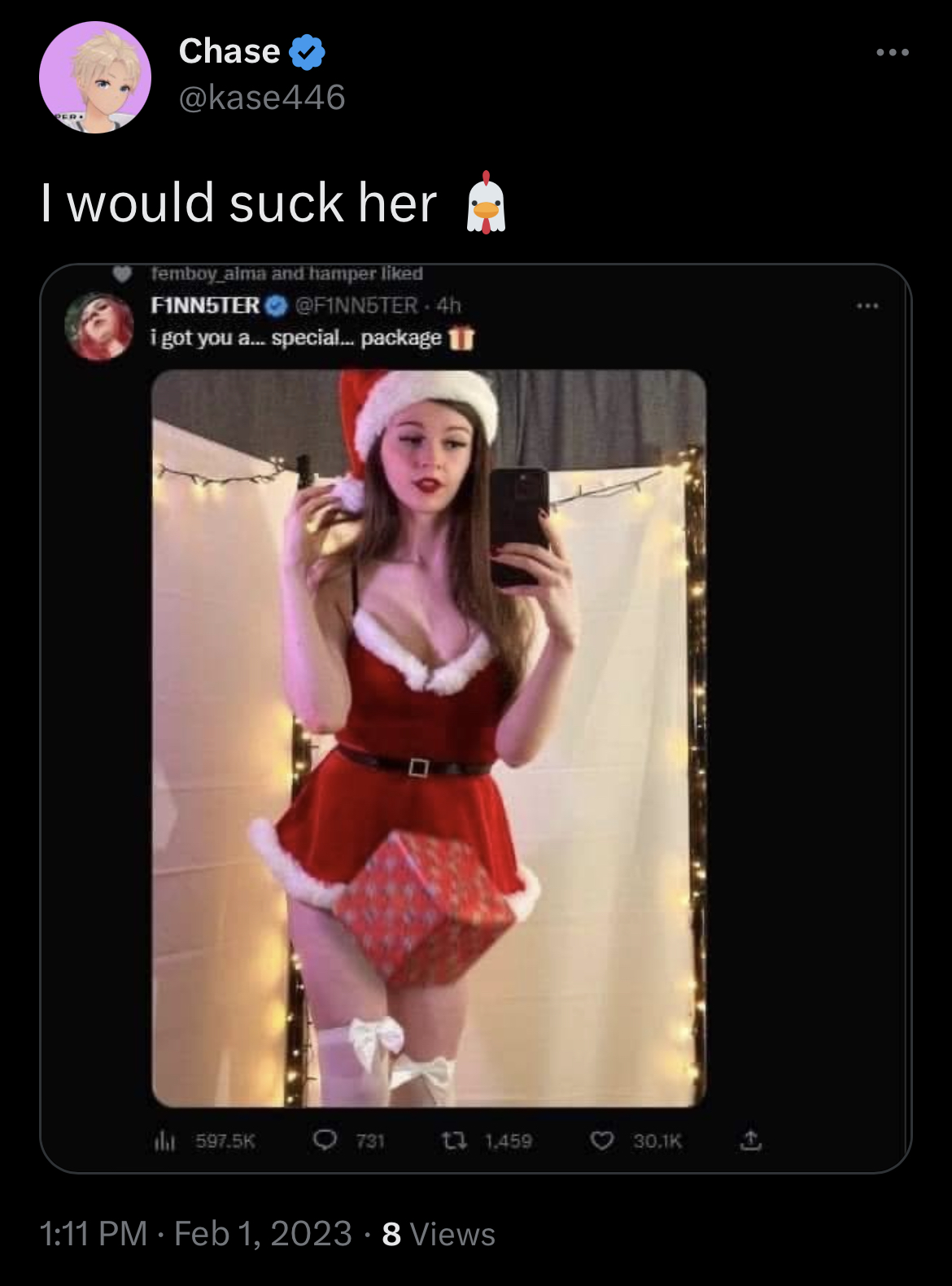View the 597.5K analytics bar icon
Viewport: 952px width, 1286px height.
(164, 1142)
